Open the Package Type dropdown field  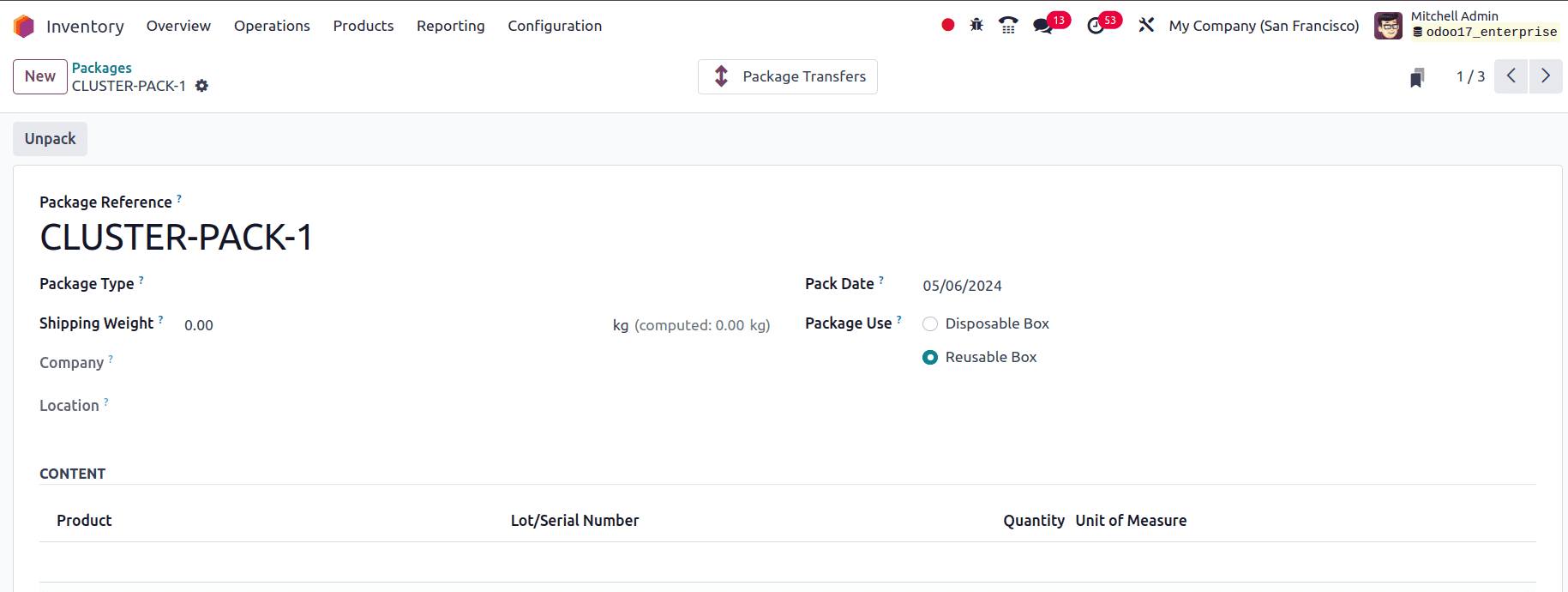tap(477, 284)
